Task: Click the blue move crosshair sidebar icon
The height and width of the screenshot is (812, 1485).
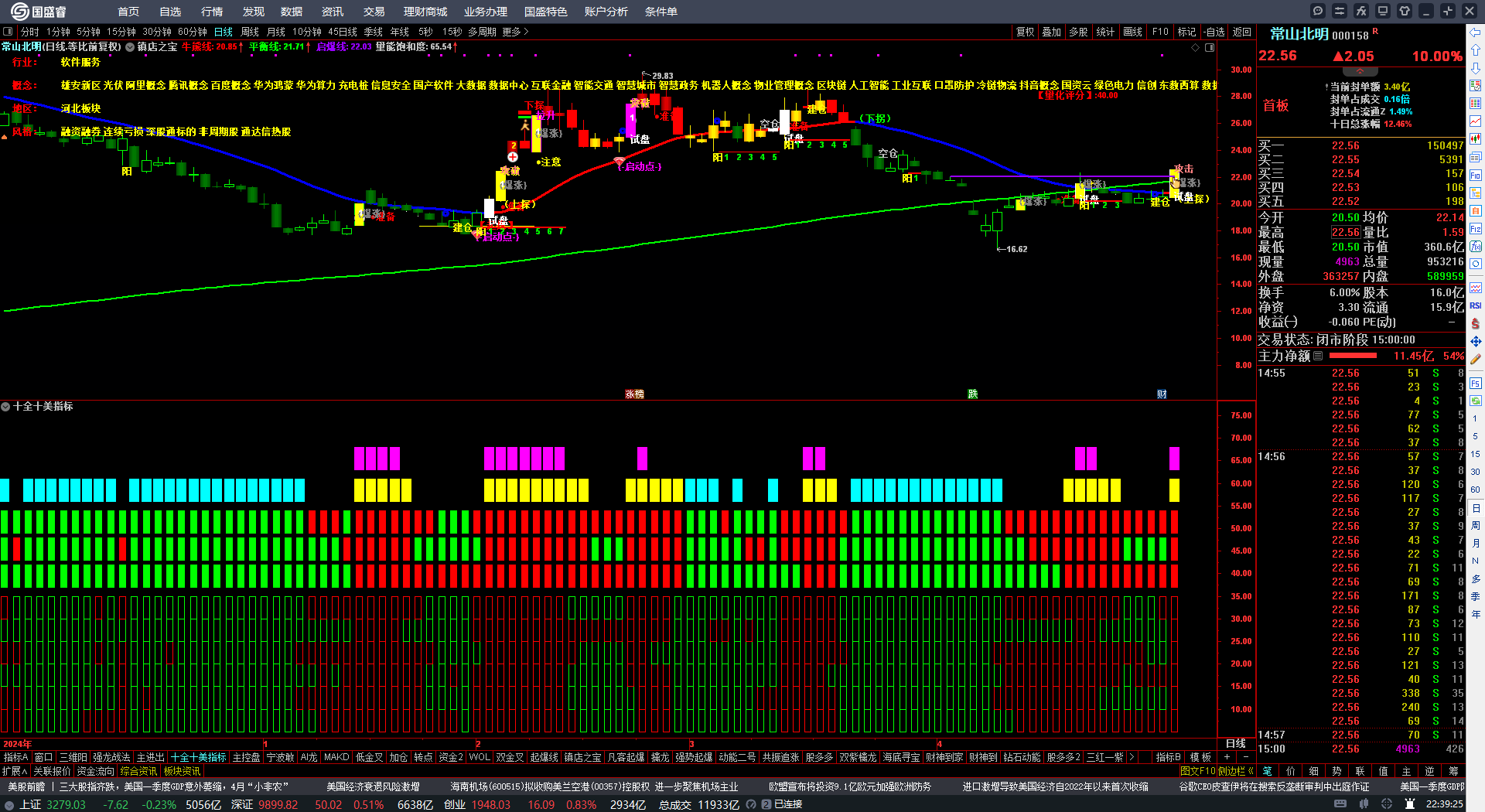Action: pyautogui.click(x=1476, y=341)
